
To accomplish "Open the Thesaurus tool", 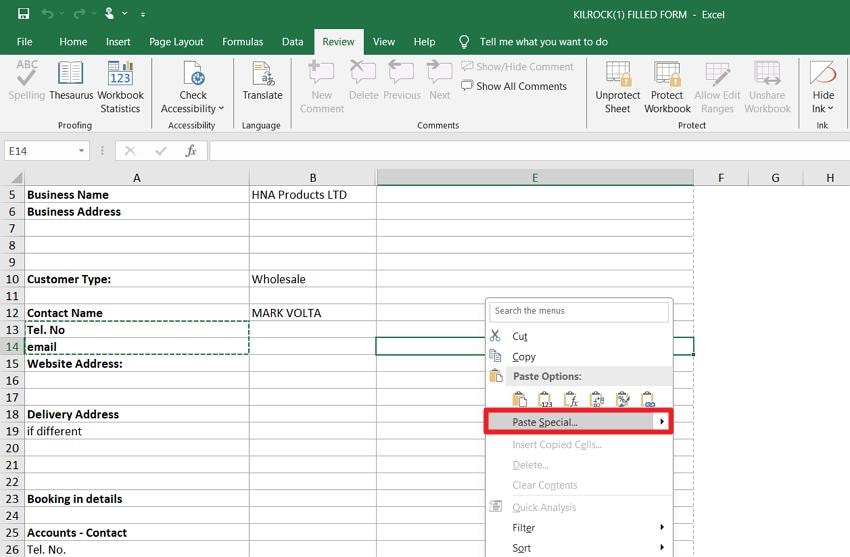I will [x=71, y=80].
